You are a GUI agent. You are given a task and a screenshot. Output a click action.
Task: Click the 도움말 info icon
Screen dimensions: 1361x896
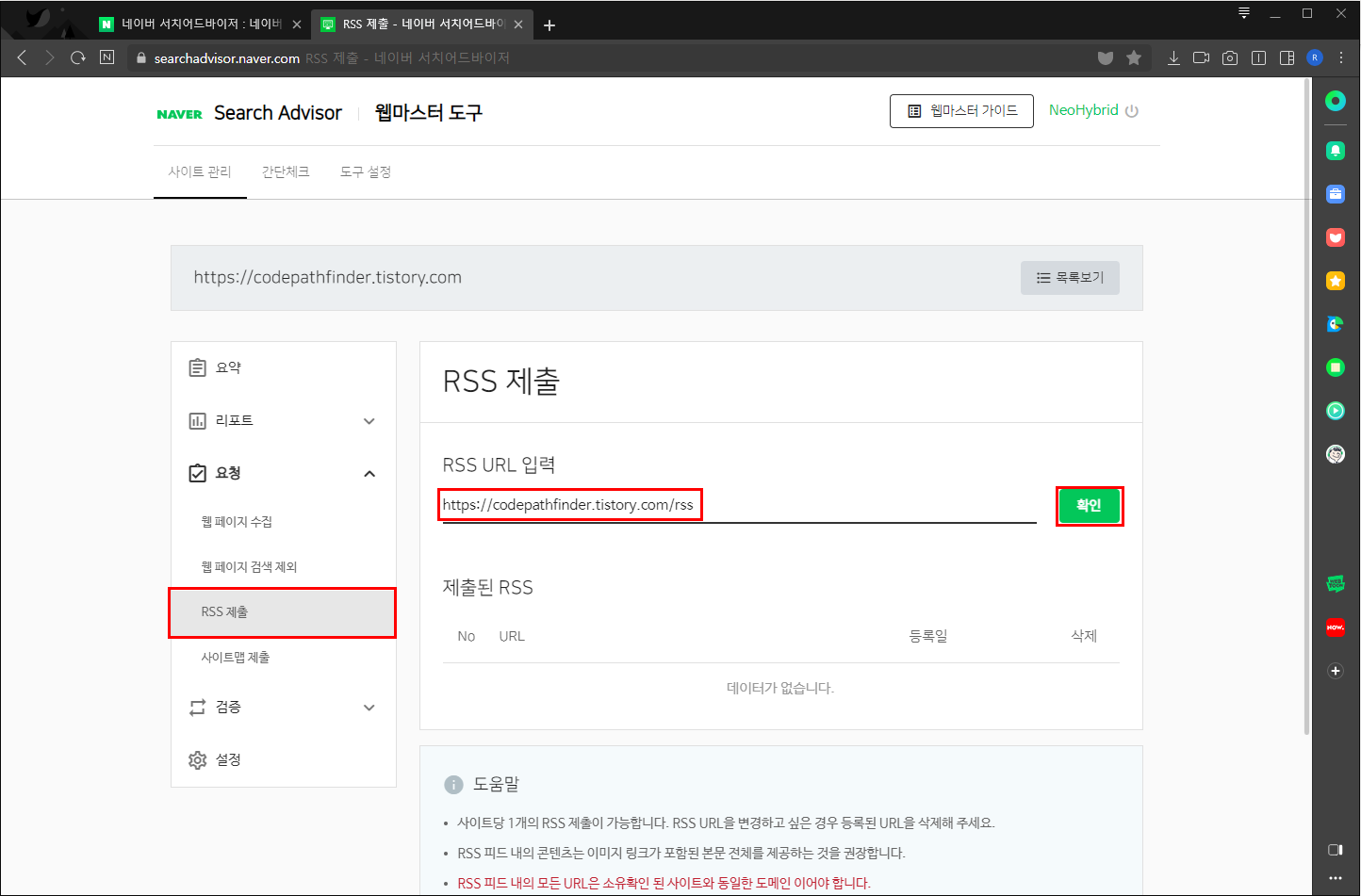pyautogui.click(x=453, y=785)
